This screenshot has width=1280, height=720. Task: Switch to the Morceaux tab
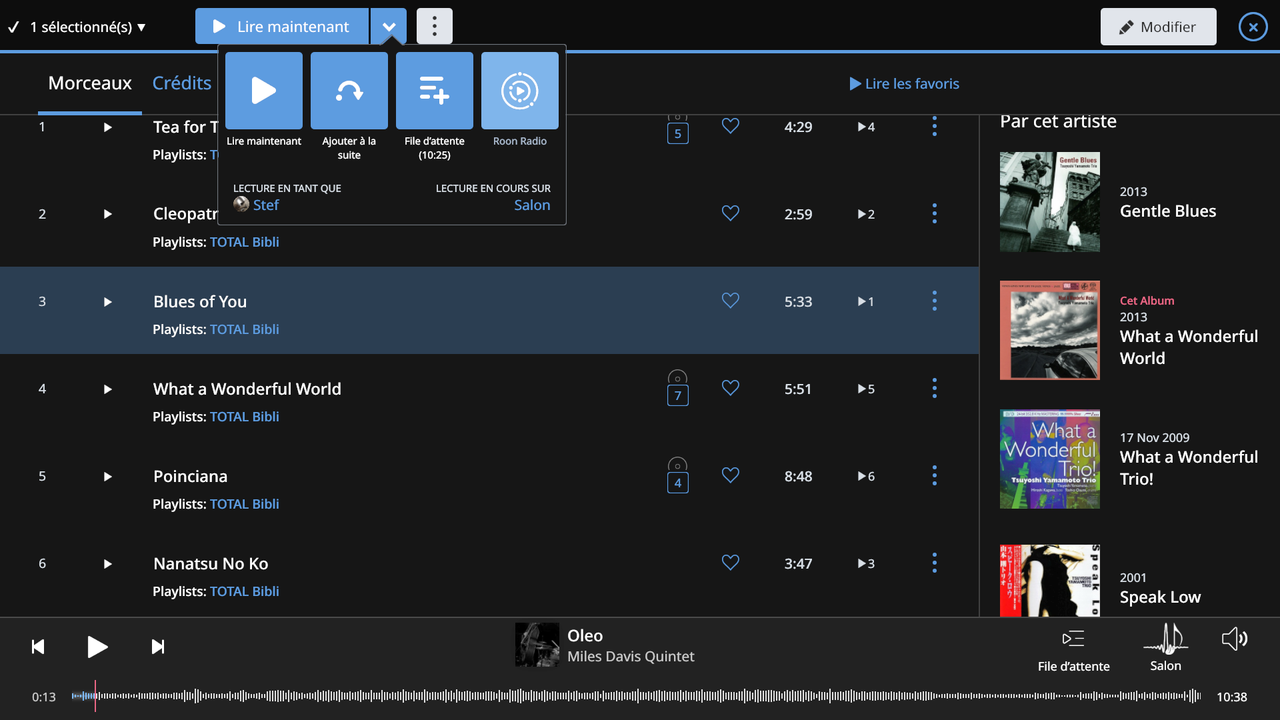[90, 83]
